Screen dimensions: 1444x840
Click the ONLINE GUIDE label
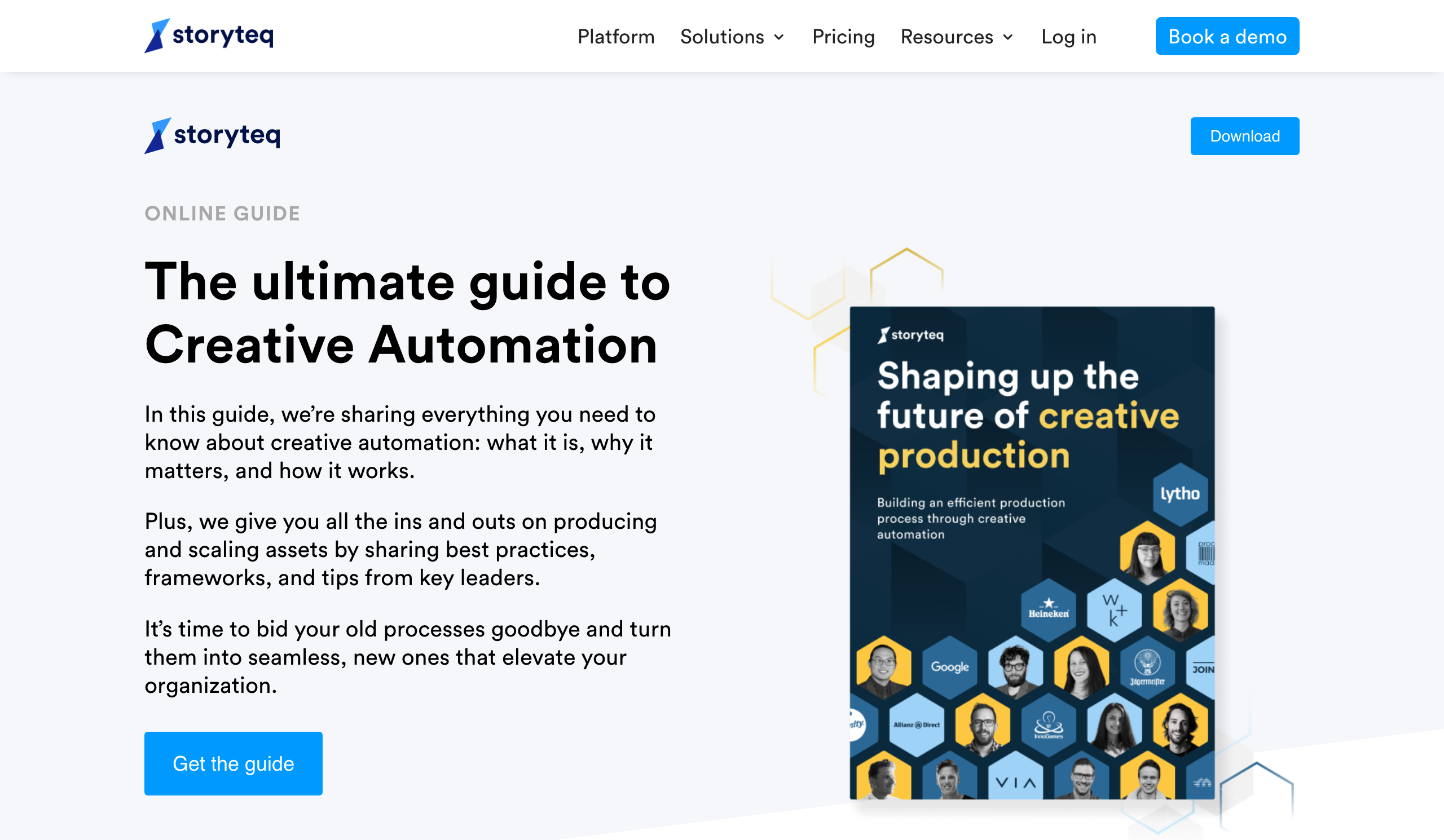(x=222, y=214)
